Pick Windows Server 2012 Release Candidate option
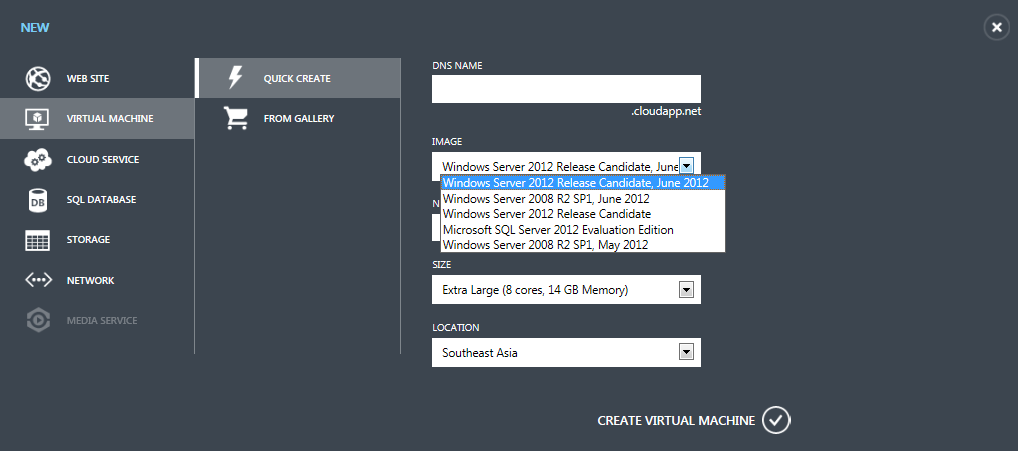 pos(582,213)
